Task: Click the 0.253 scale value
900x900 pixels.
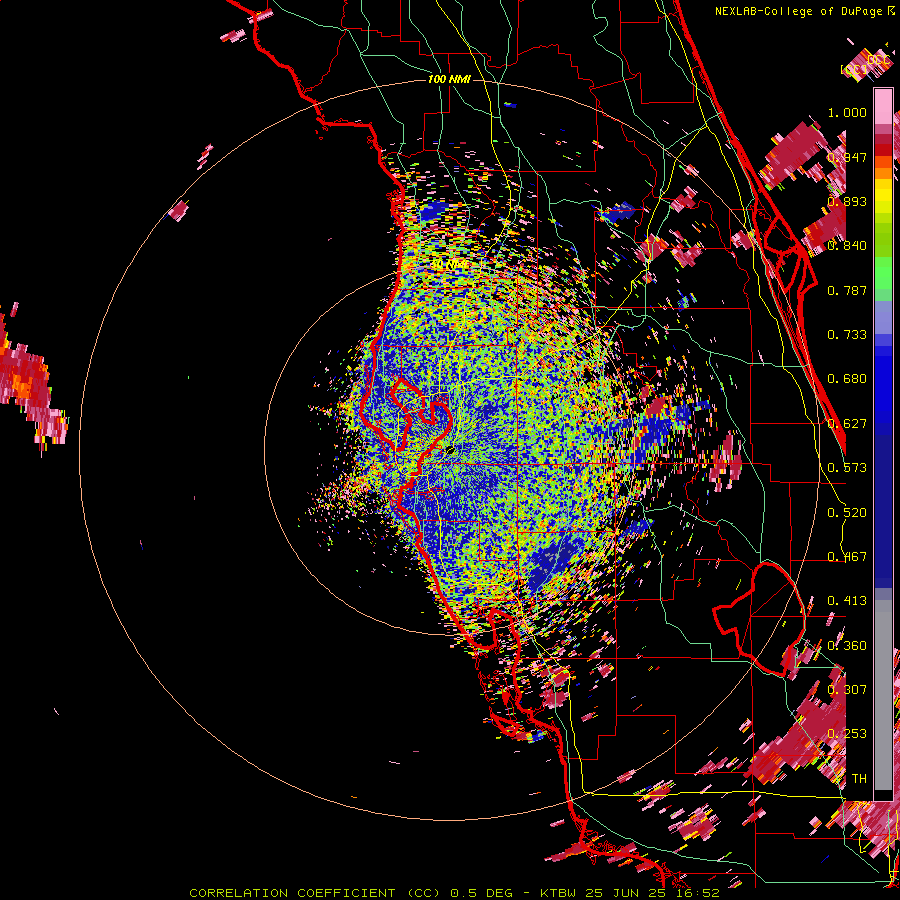Action: click(847, 734)
